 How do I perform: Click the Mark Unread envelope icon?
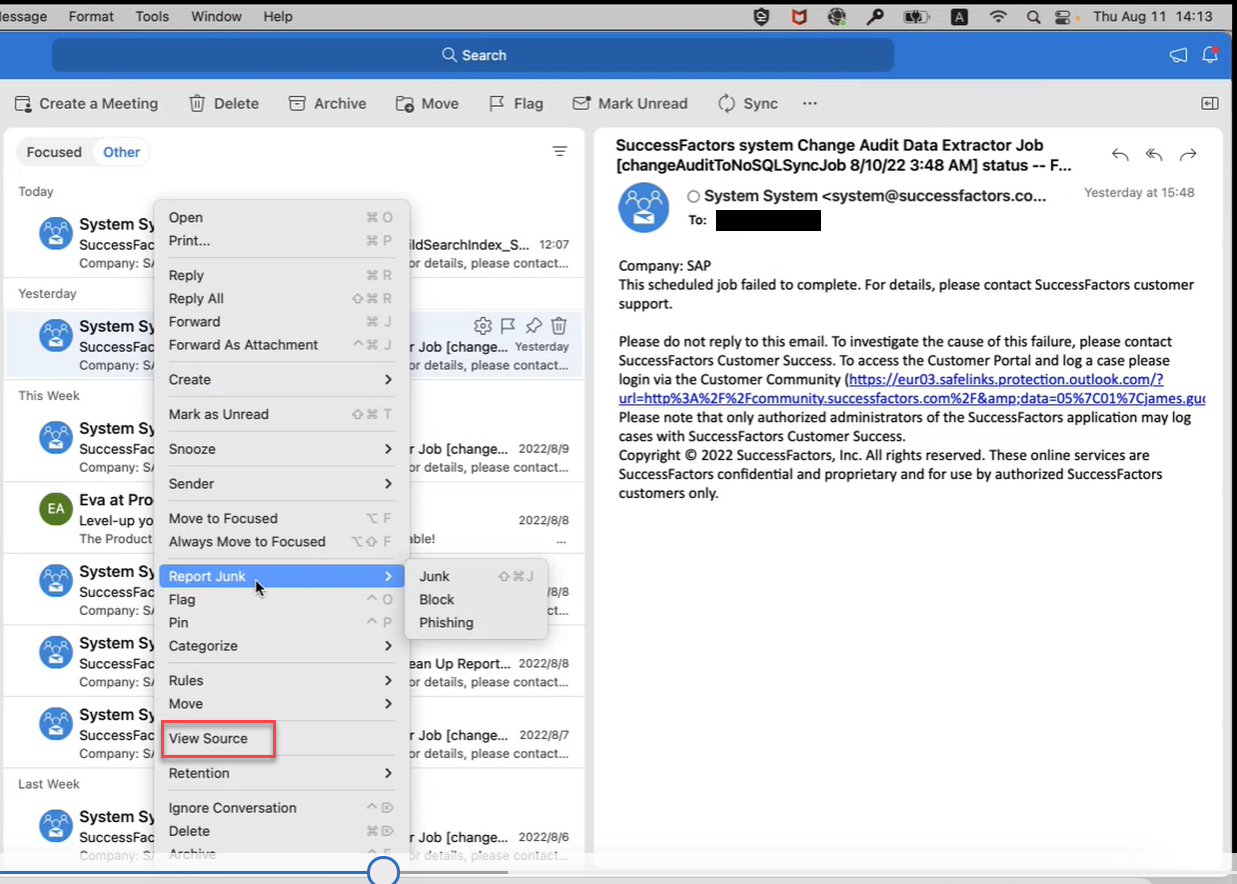click(x=581, y=104)
